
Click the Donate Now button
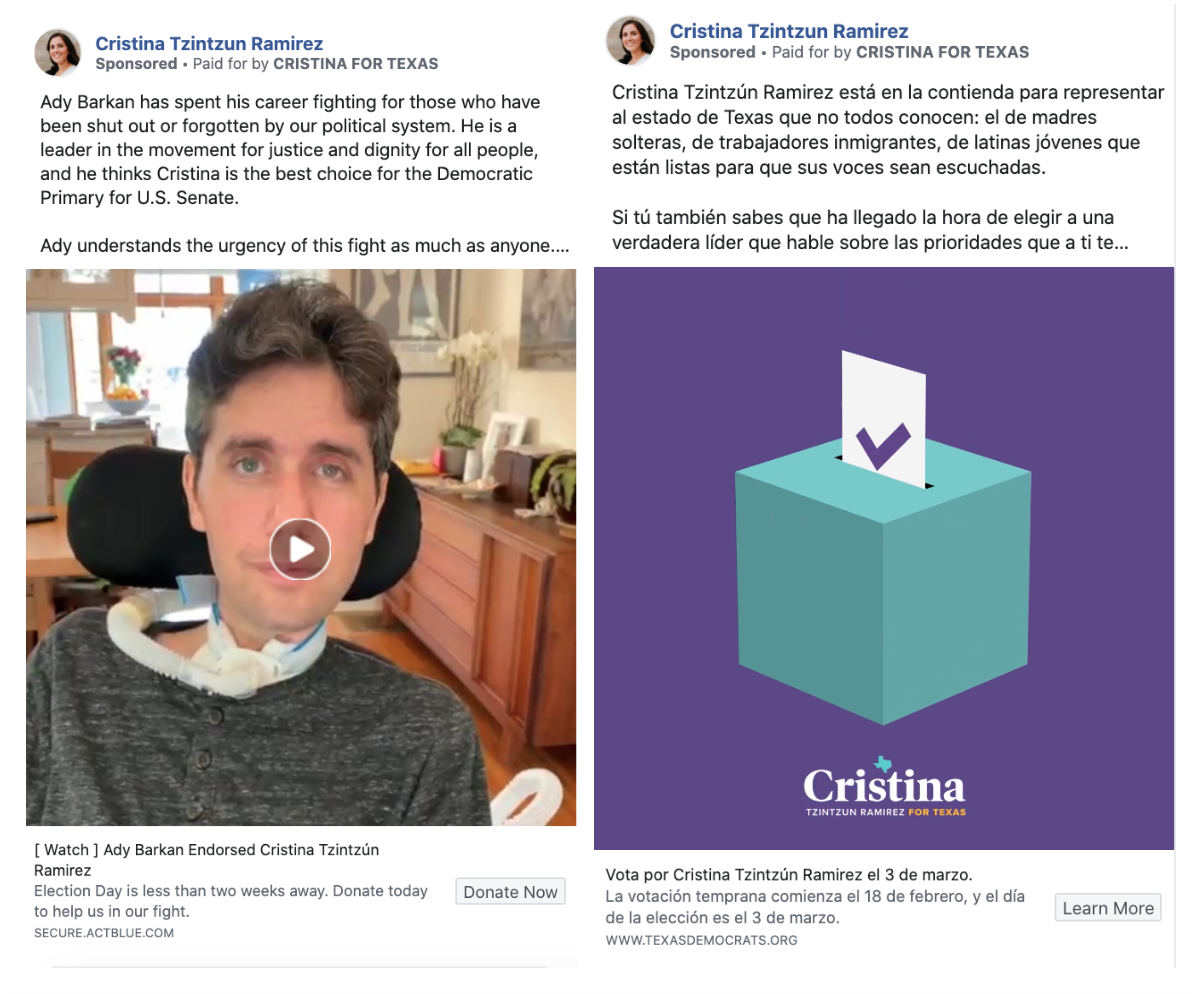coord(510,891)
